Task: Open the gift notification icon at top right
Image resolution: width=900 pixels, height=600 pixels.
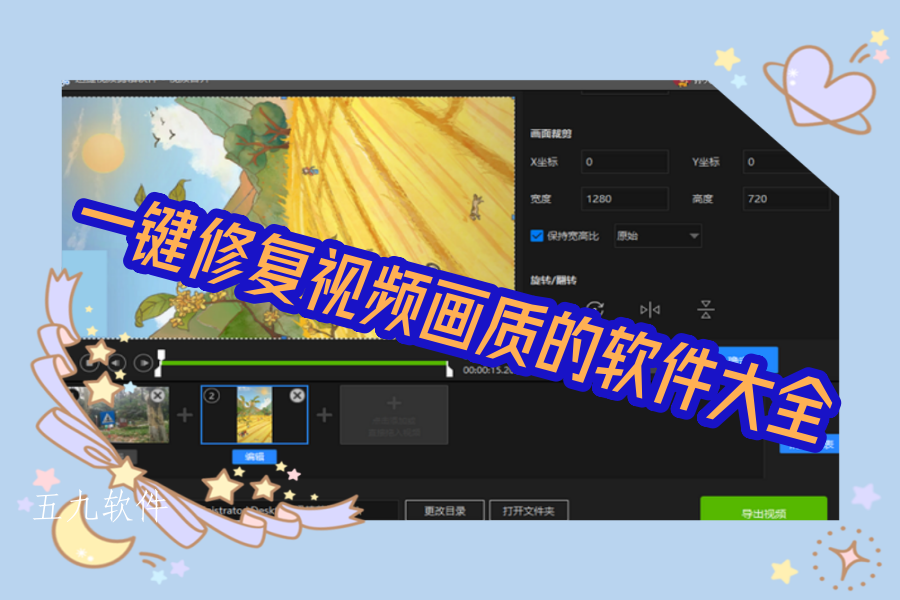Action: pos(681,84)
